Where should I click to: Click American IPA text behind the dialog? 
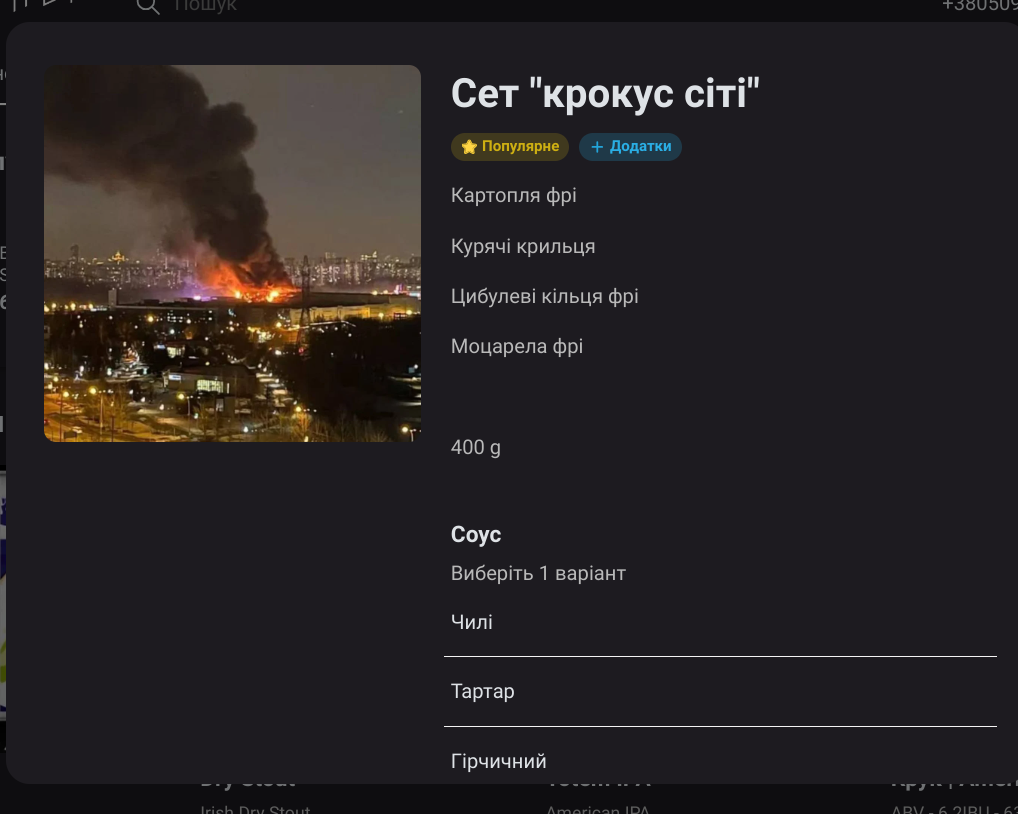tap(597, 809)
